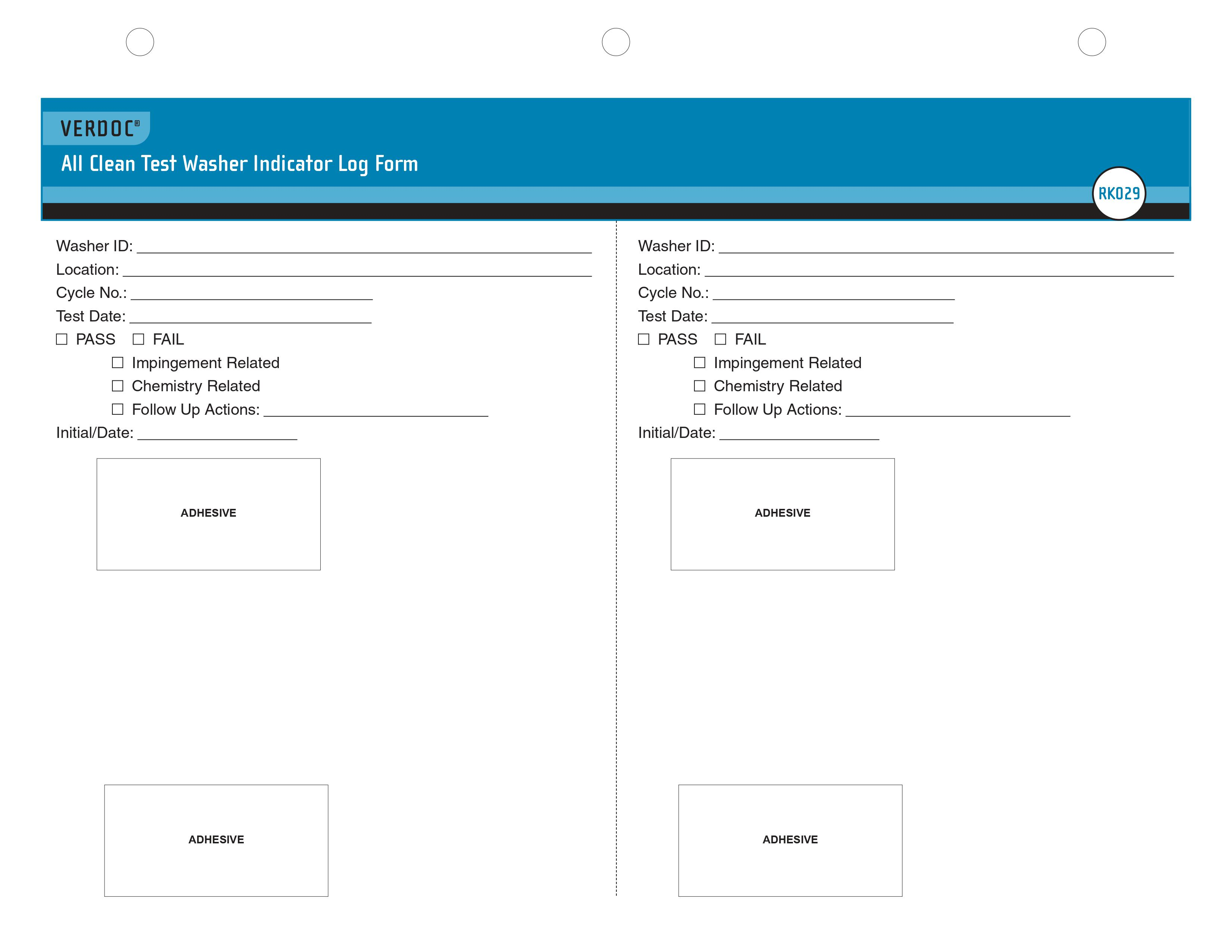This screenshot has height=952, width=1232.
Task: Click the left form Initial/Date field
Action: click(217, 432)
